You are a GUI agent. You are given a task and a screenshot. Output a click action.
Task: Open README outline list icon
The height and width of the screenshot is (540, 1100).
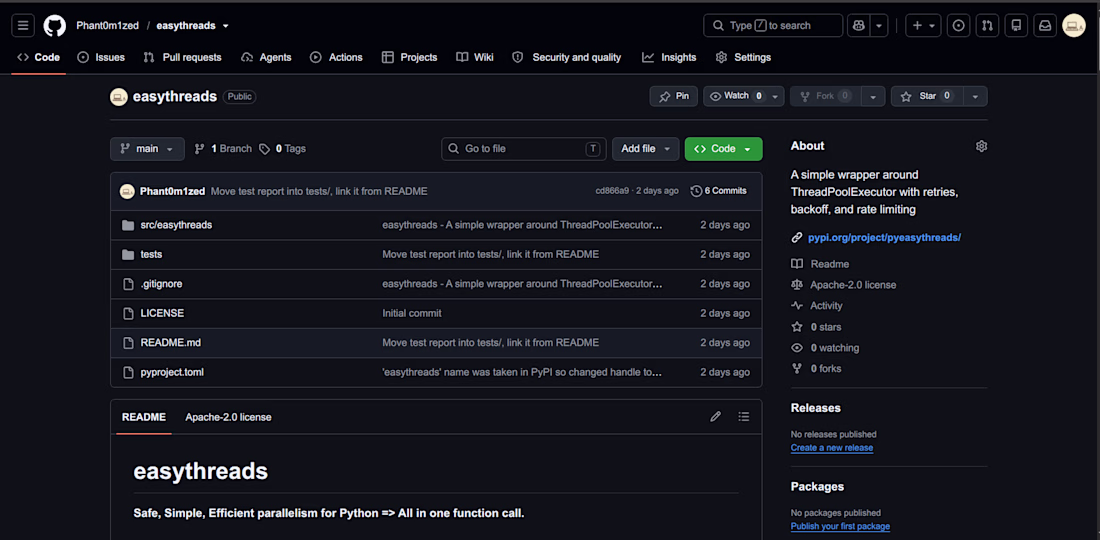744,417
